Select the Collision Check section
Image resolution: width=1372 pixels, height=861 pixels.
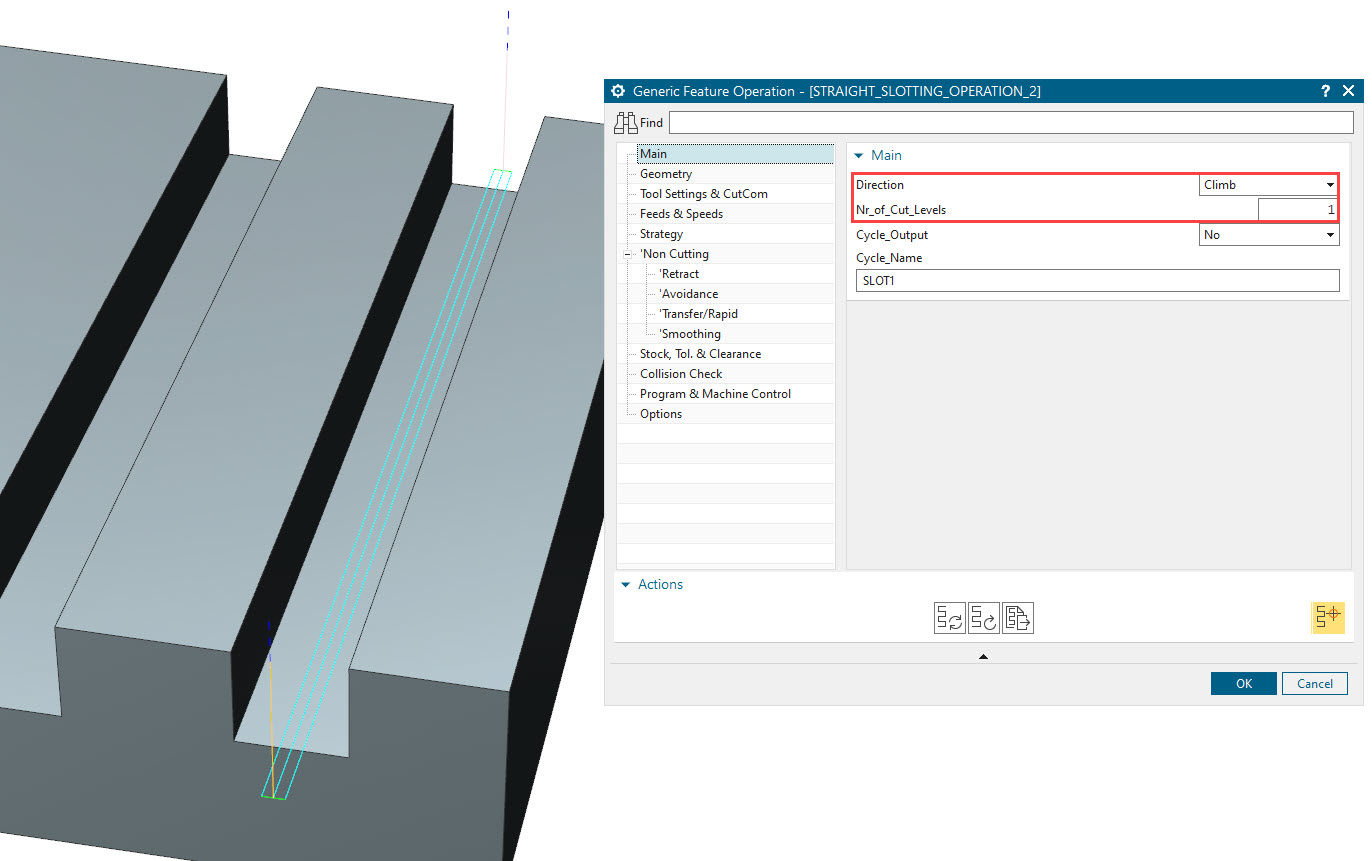coord(681,373)
